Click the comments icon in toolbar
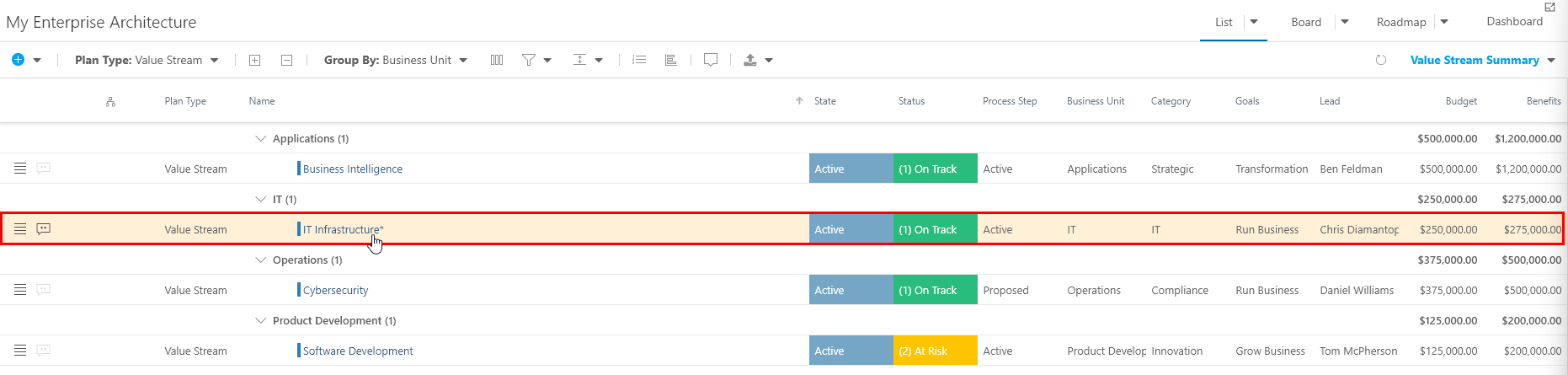The width and height of the screenshot is (1568, 375). click(711, 60)
